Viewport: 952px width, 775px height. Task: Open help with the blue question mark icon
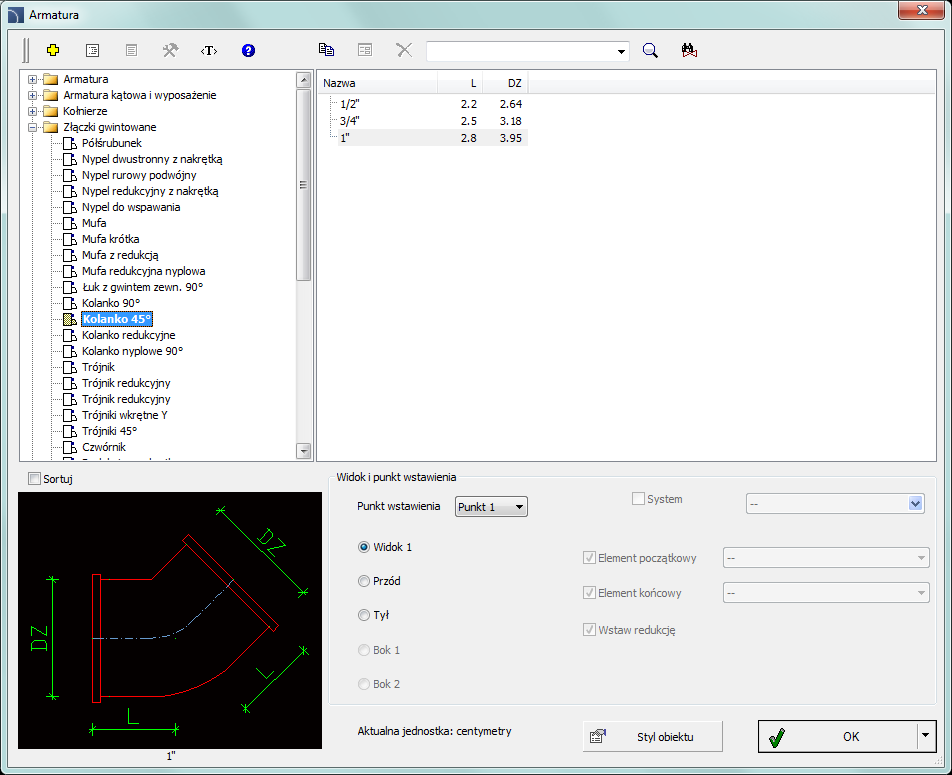248,50
